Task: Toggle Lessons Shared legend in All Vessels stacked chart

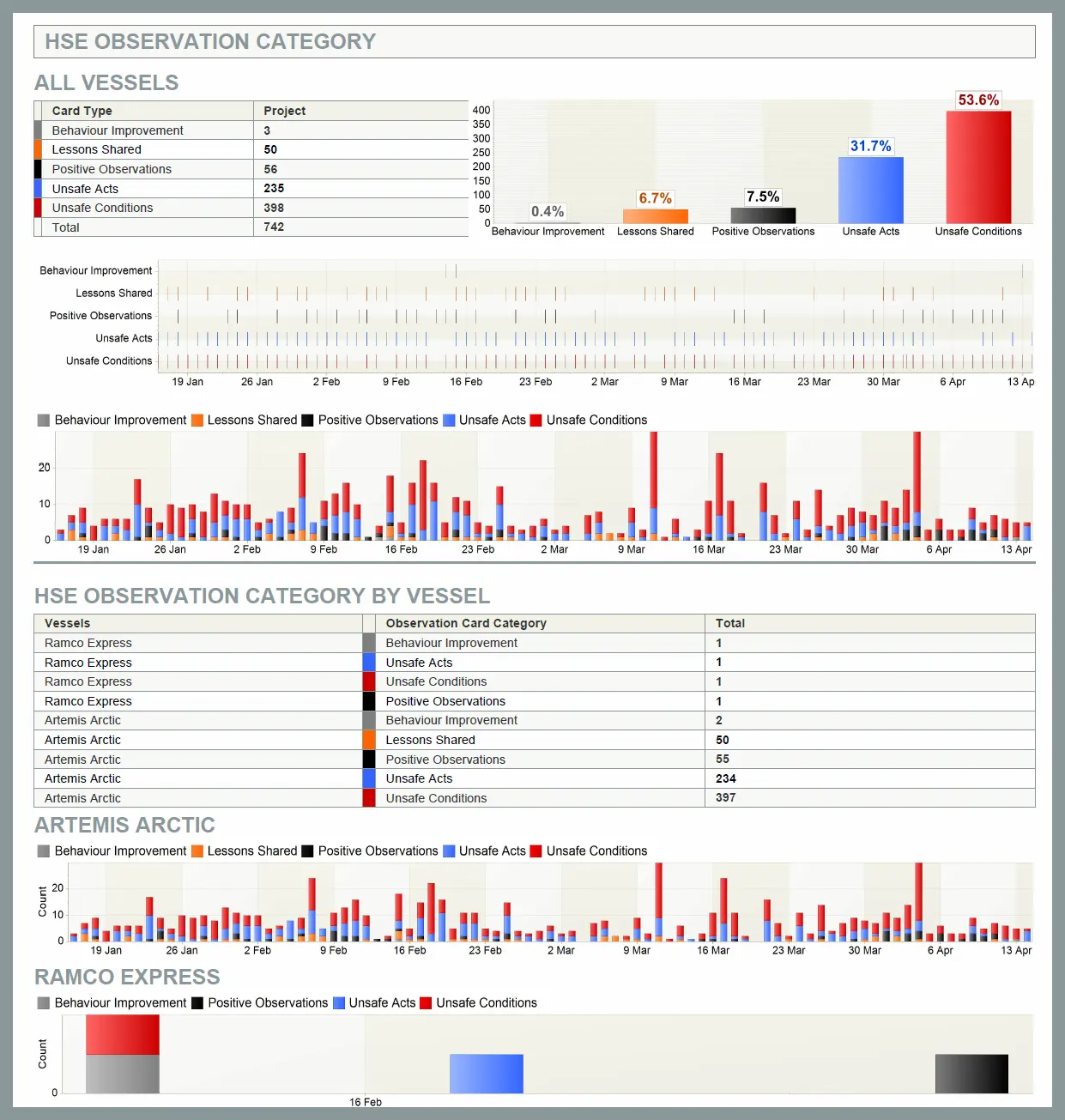Action: point(244,420)
